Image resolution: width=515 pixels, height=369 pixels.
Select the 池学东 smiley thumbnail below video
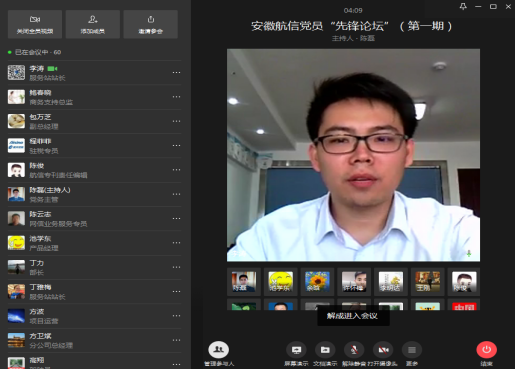click(x=280, y=282)
